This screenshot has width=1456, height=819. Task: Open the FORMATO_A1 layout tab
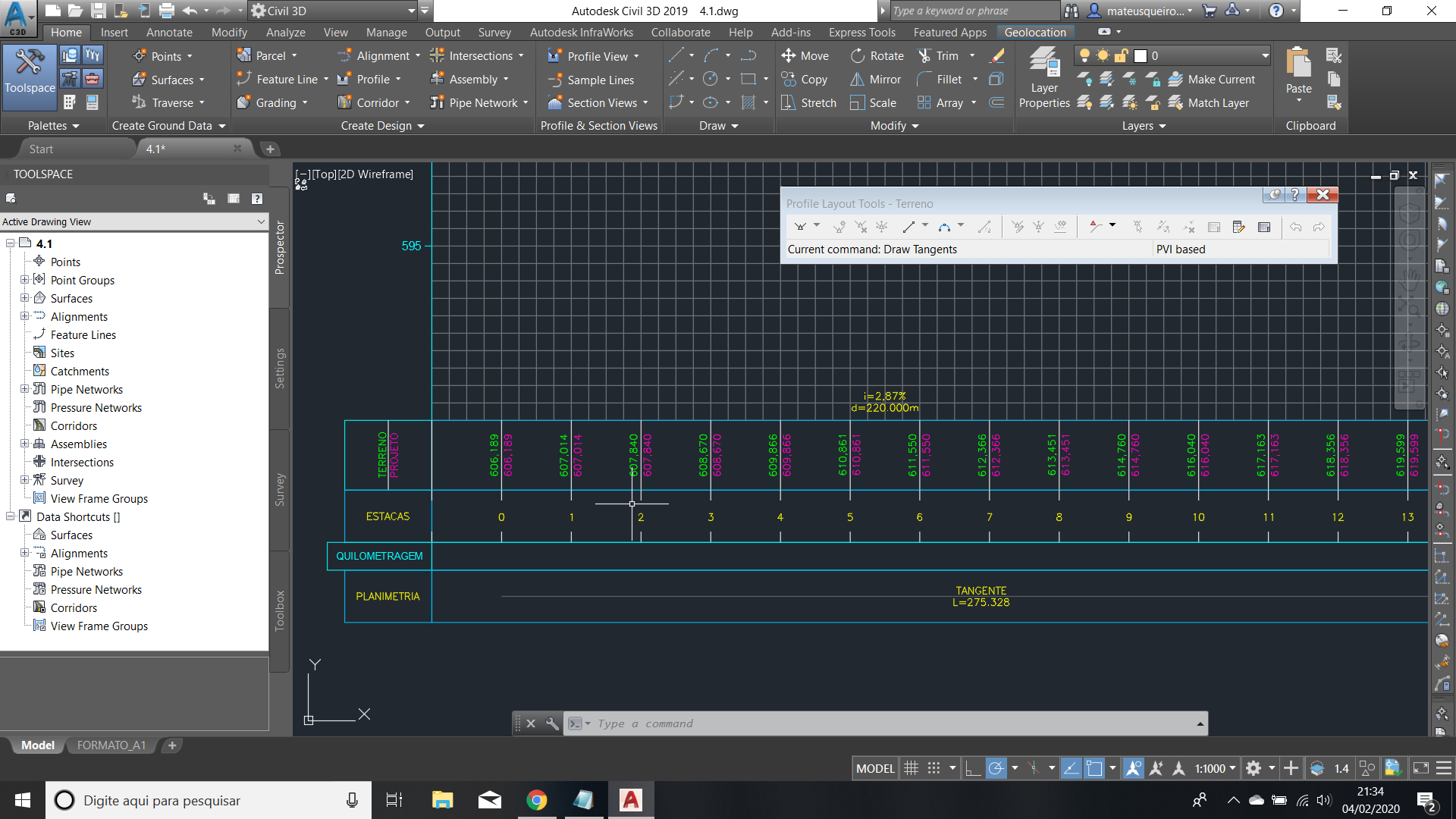(x=111, y=745)
